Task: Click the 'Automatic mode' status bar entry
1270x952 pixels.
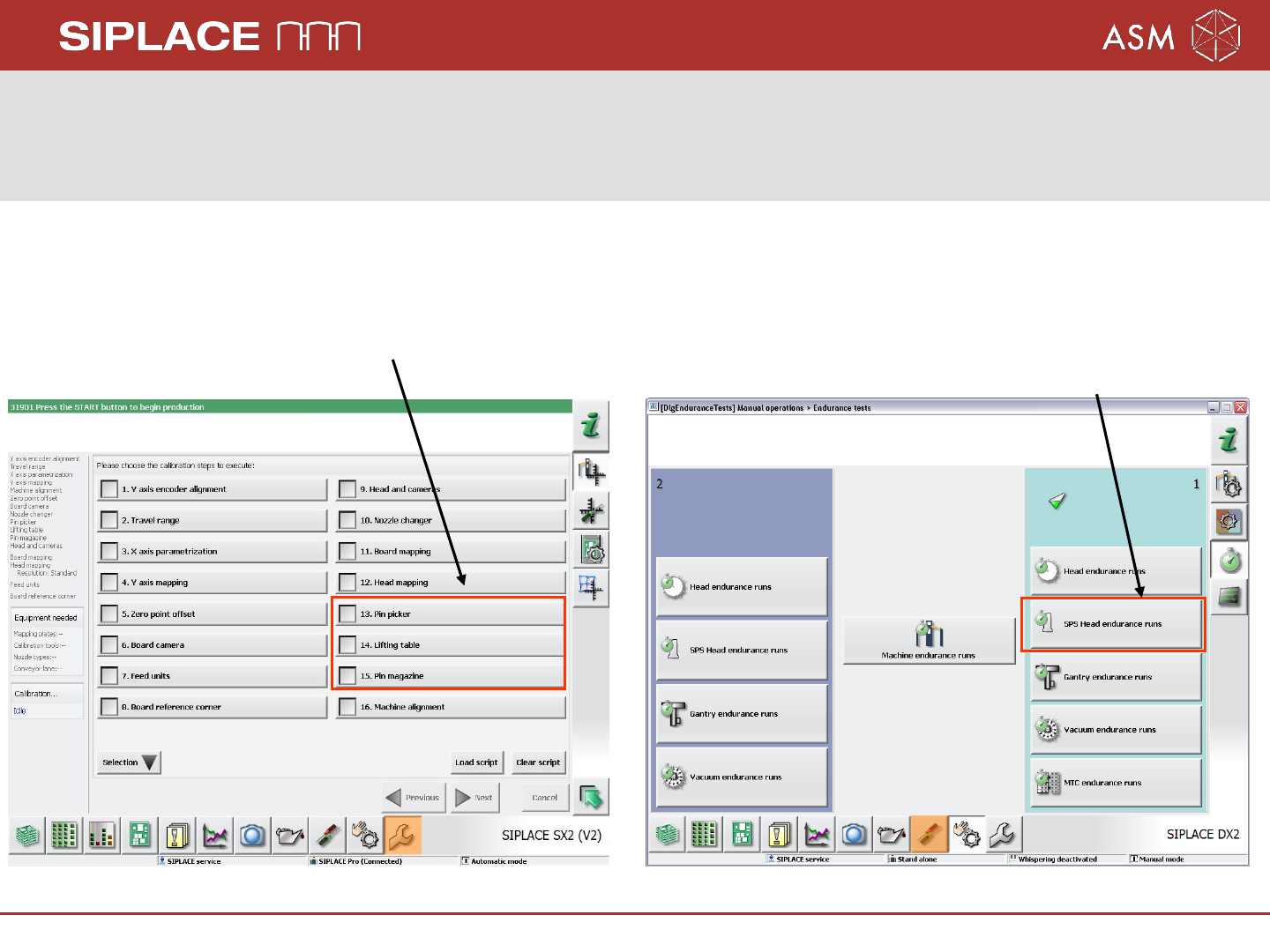Action: click(499, 861)
